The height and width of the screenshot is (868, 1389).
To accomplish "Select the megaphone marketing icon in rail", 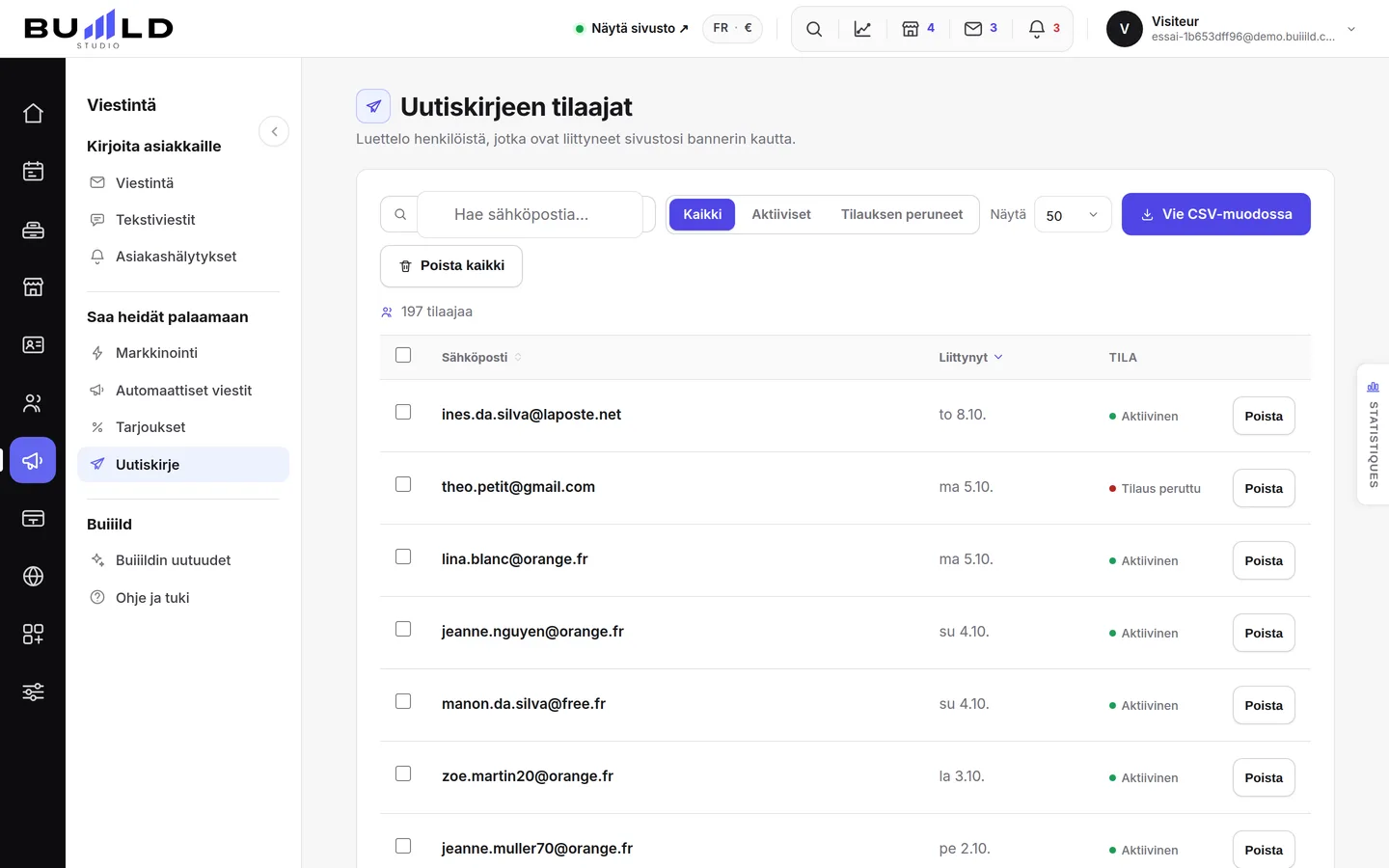I will tap(33, 461).
